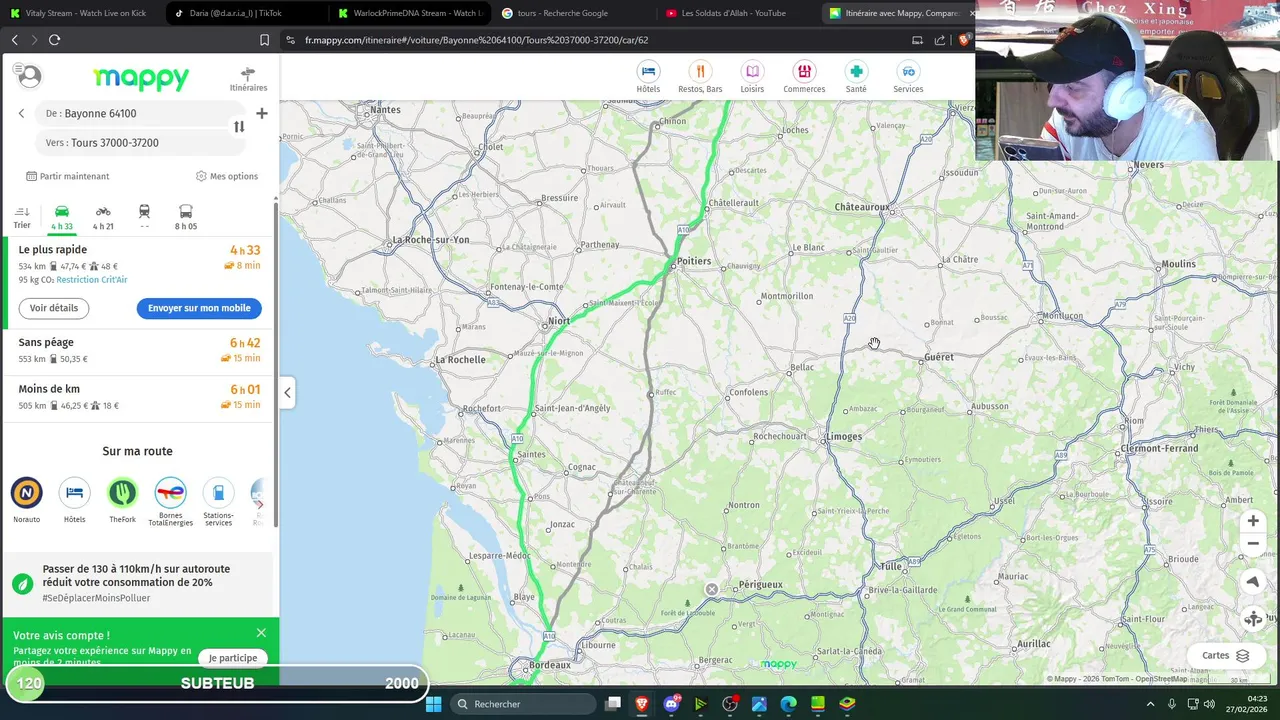Open Partir maintenant departure time picker

coord(68,176)
